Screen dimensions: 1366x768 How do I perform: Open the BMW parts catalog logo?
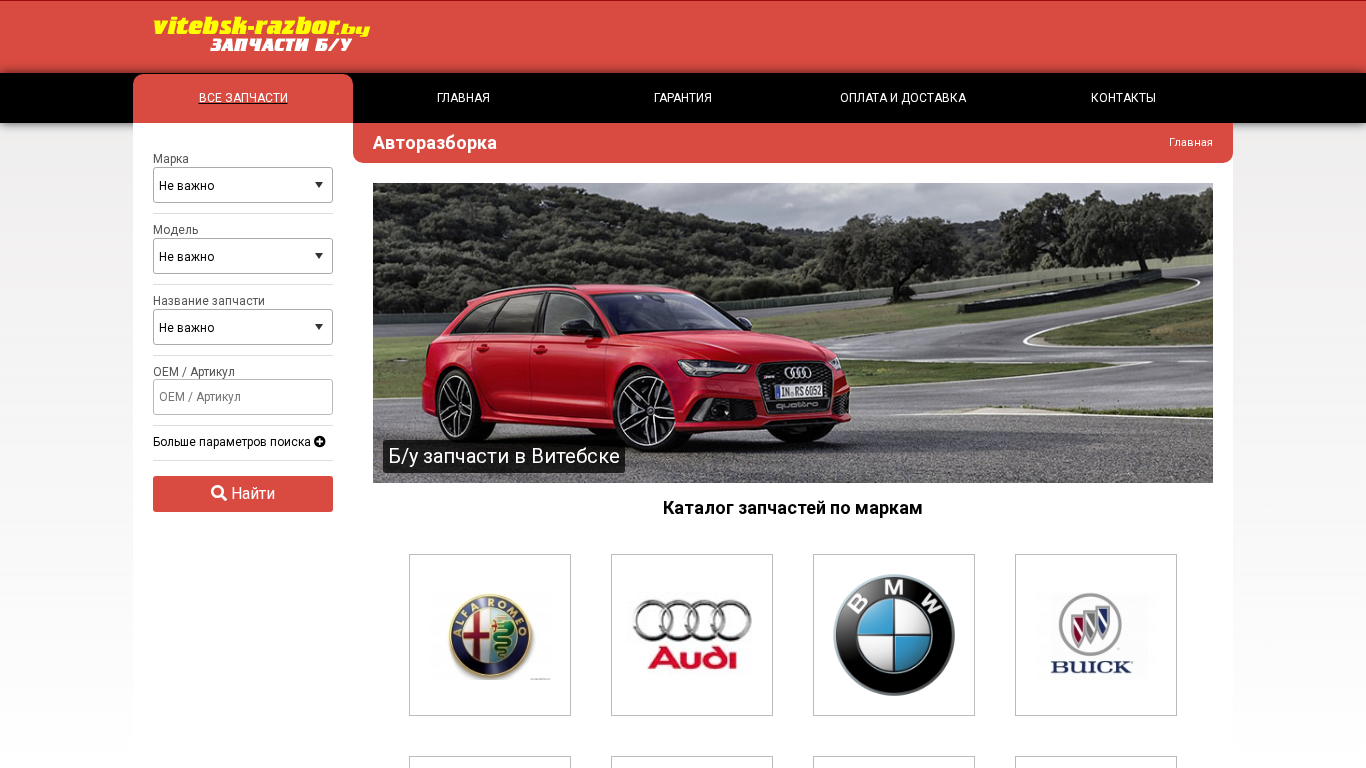pyautogui.click(x=894, y=635)
